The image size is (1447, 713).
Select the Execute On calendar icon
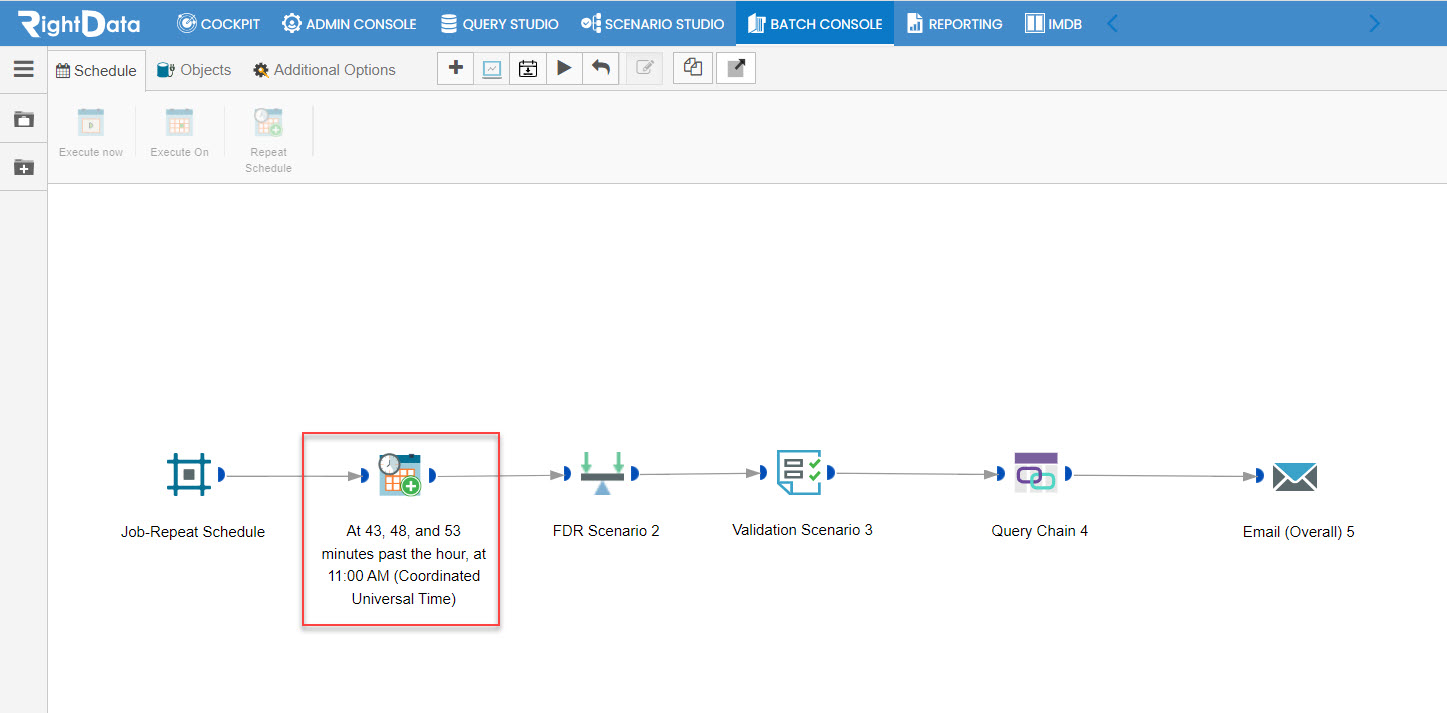[x=179, y=121]
